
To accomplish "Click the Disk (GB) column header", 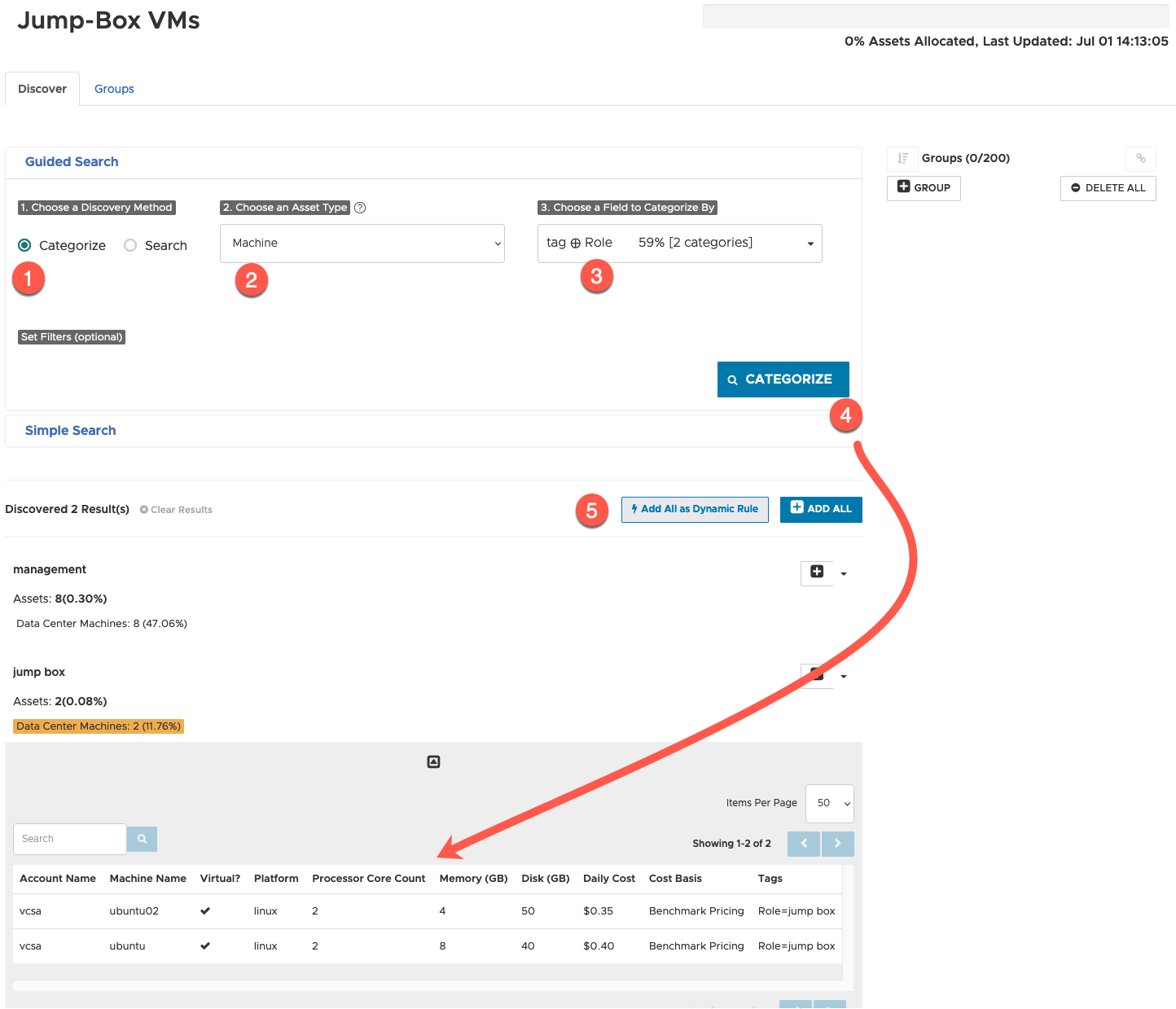I will coord(546,879).
